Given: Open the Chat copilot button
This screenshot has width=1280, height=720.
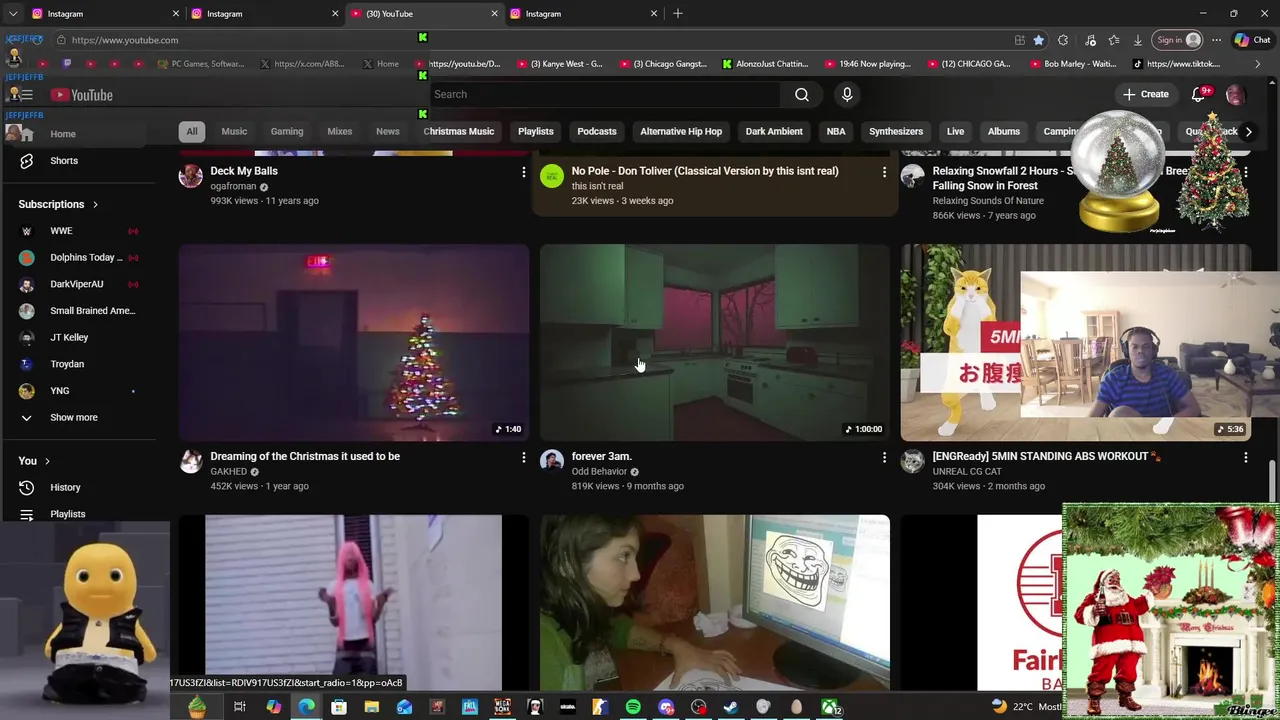Looking at the screenshot, I should [x=1253, y=40].
